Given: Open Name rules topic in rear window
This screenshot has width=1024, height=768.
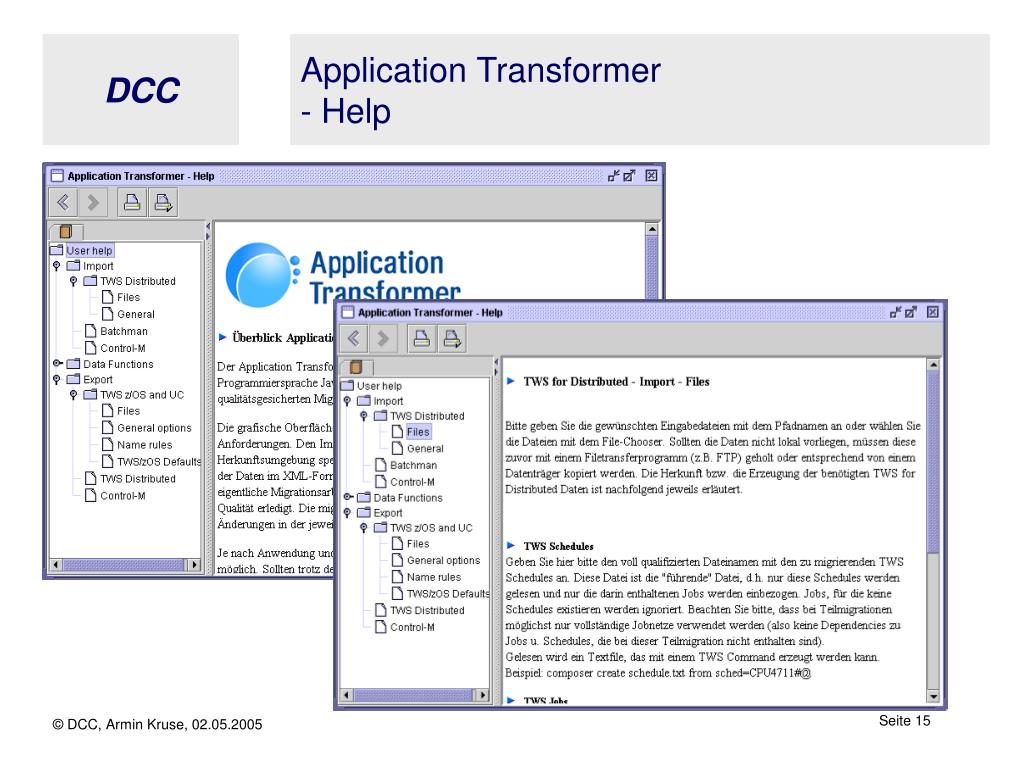Looking at the screenshot, I should (x=144, y=445).
